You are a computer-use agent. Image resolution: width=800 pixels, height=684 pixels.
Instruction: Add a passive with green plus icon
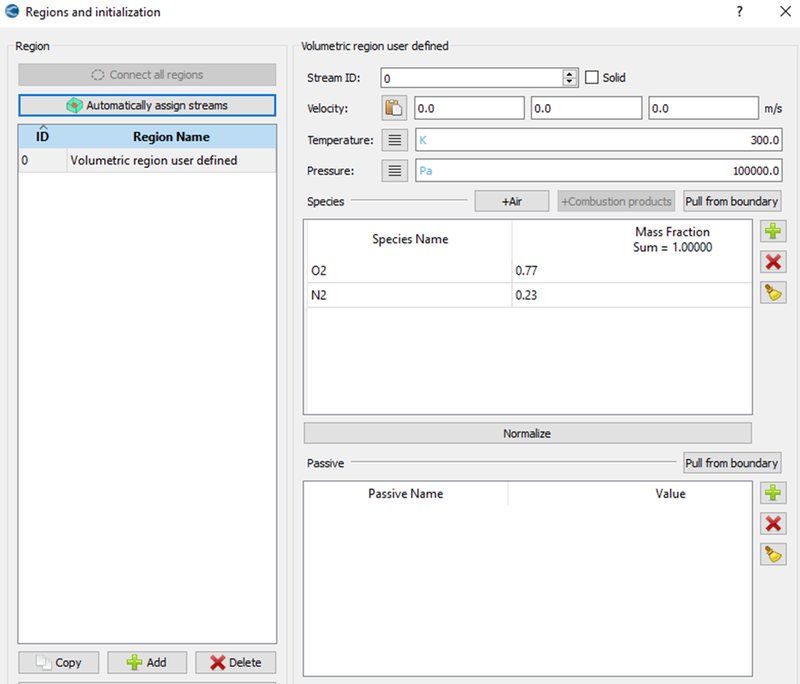click(x=772, y=493)
